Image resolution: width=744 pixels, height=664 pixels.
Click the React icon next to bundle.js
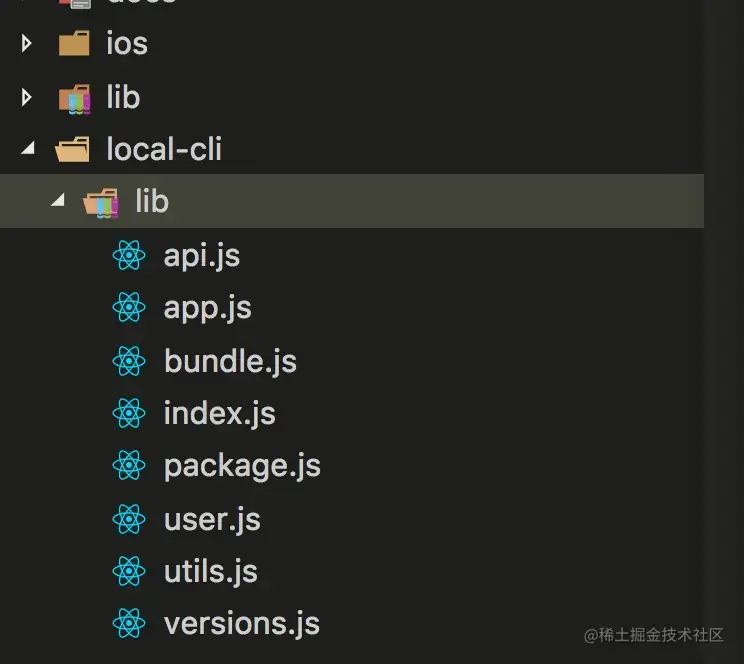coord(129,361)
